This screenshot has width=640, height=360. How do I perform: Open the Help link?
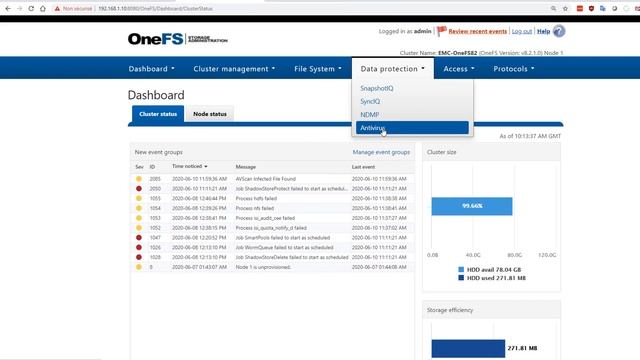[543, 31]
